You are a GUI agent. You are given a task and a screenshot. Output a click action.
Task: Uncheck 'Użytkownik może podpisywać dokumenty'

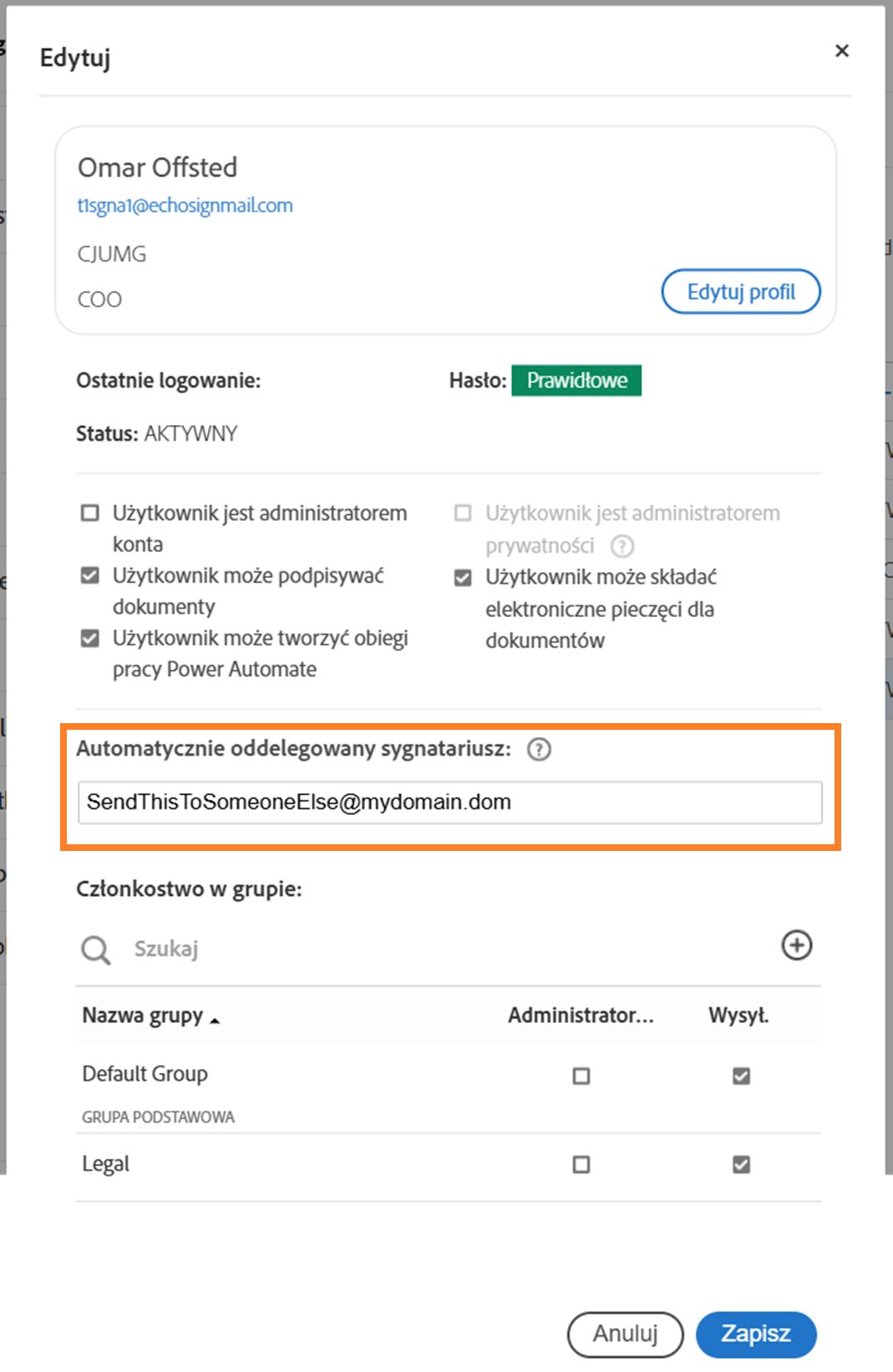point(90,575)
